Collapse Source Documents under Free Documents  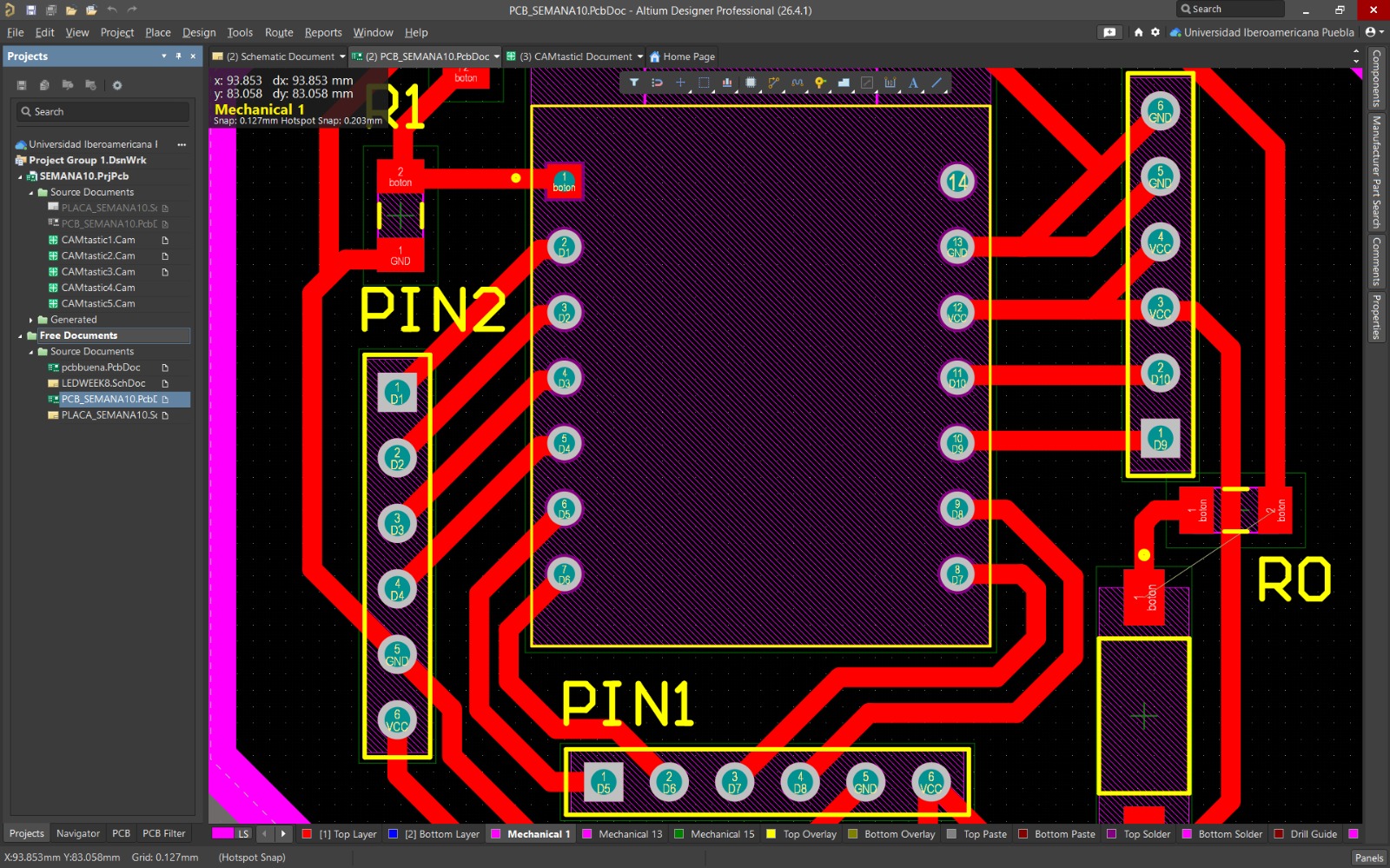coord(31,352)
